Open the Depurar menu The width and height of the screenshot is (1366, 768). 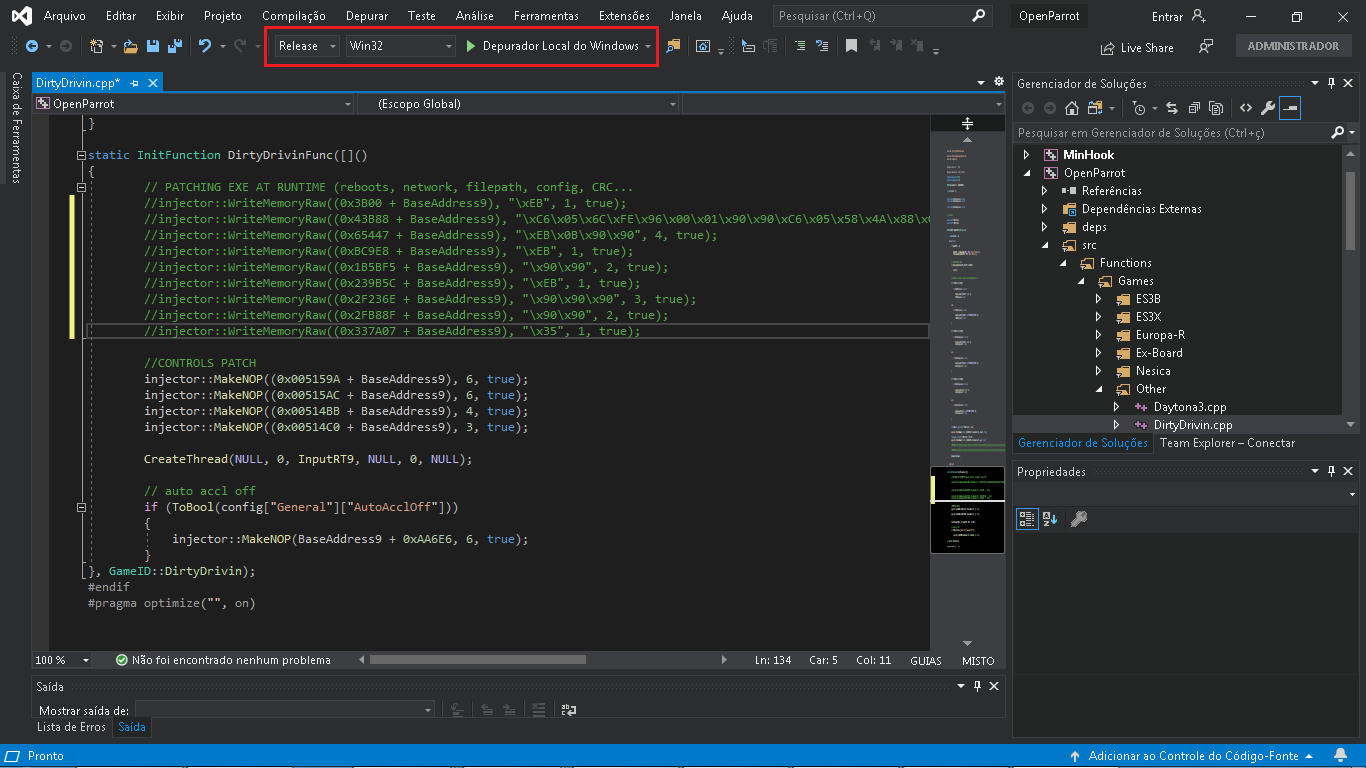click(x=367, y=16)
